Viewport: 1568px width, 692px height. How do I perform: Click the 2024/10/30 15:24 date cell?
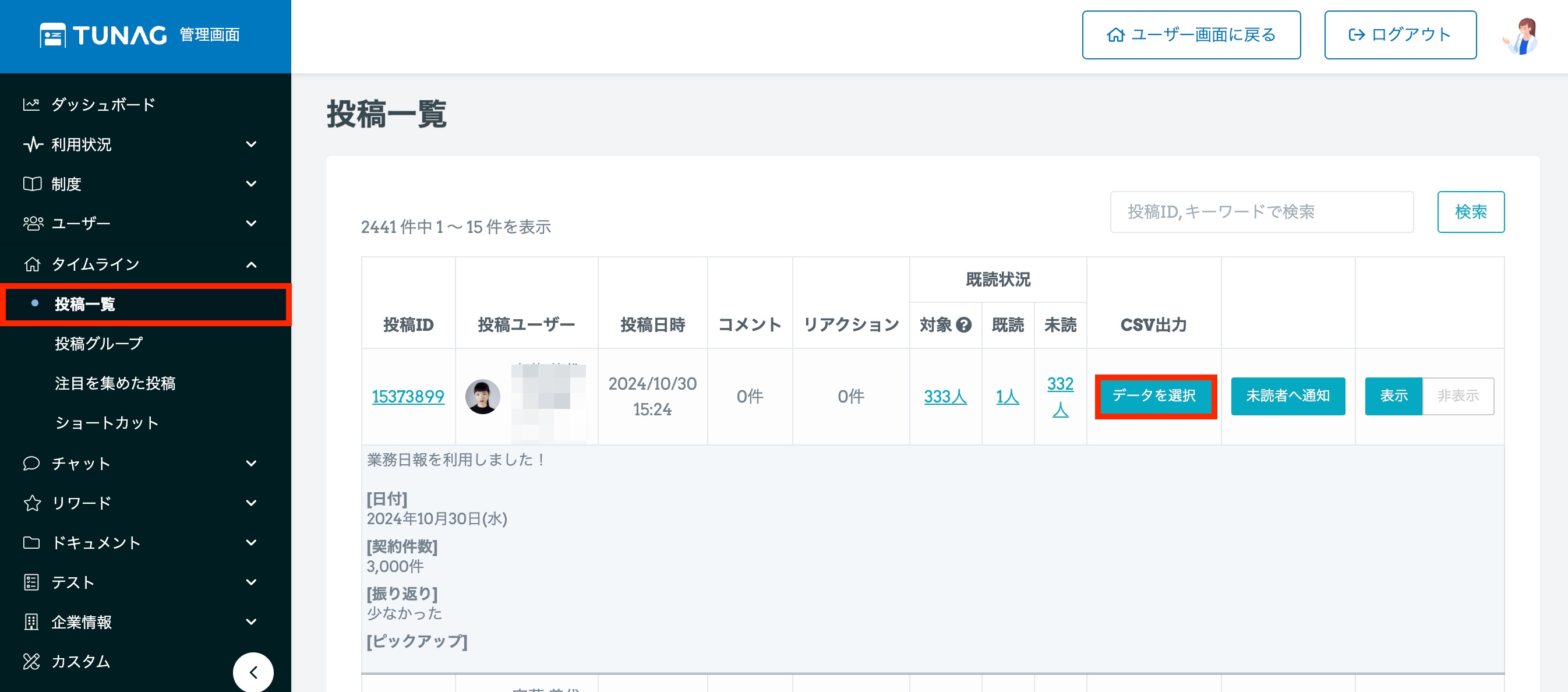click(x=652, y=396)
